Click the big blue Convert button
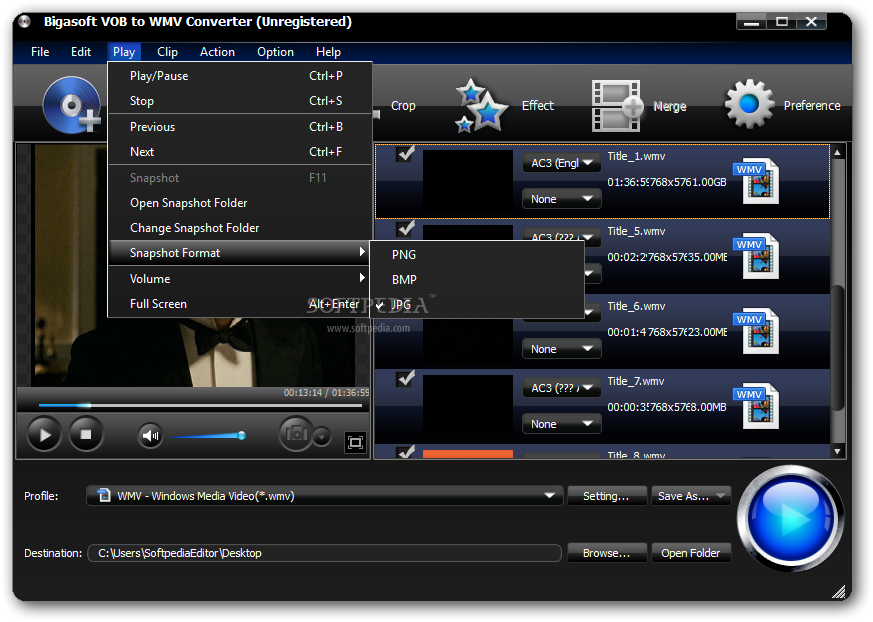Image resolution: width=873 pixels, height=622 pixels. pos(791,518)
